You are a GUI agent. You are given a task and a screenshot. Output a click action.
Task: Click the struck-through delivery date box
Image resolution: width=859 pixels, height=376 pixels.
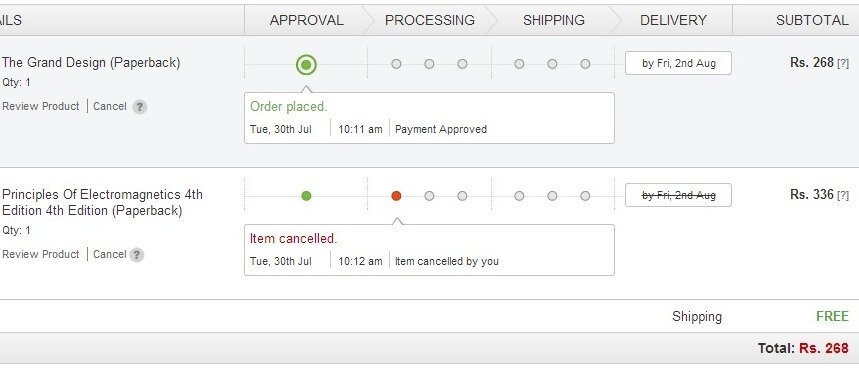(x=678, y=195)
